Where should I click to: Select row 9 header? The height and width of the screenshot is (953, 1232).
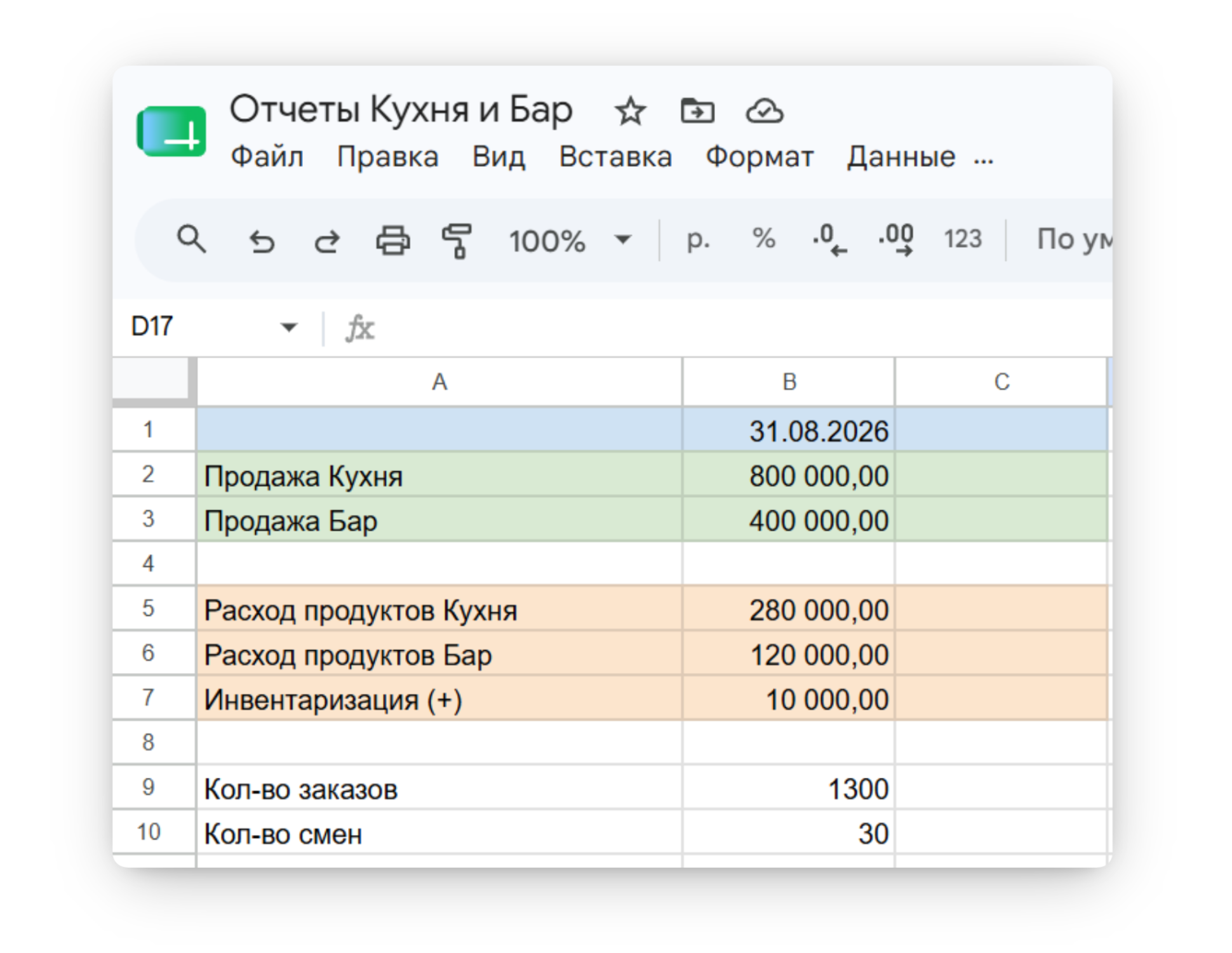pyautogui.click(x=154, y=787)
